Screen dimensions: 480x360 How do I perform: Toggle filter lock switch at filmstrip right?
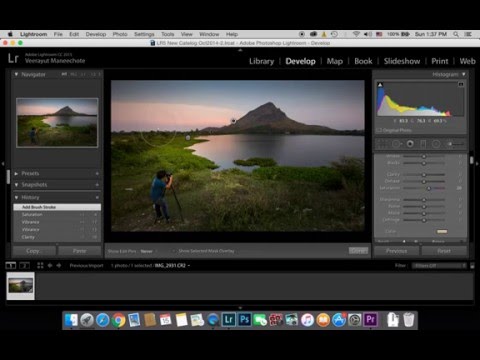point(472,266)
